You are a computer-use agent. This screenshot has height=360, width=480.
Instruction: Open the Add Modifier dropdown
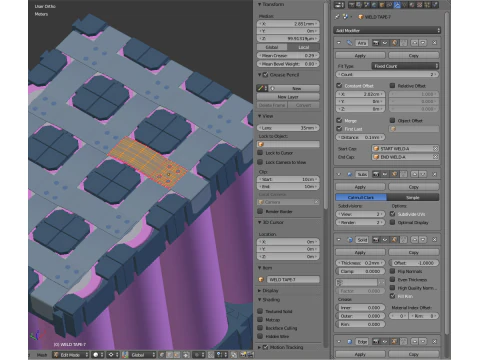tap(387, 30)
